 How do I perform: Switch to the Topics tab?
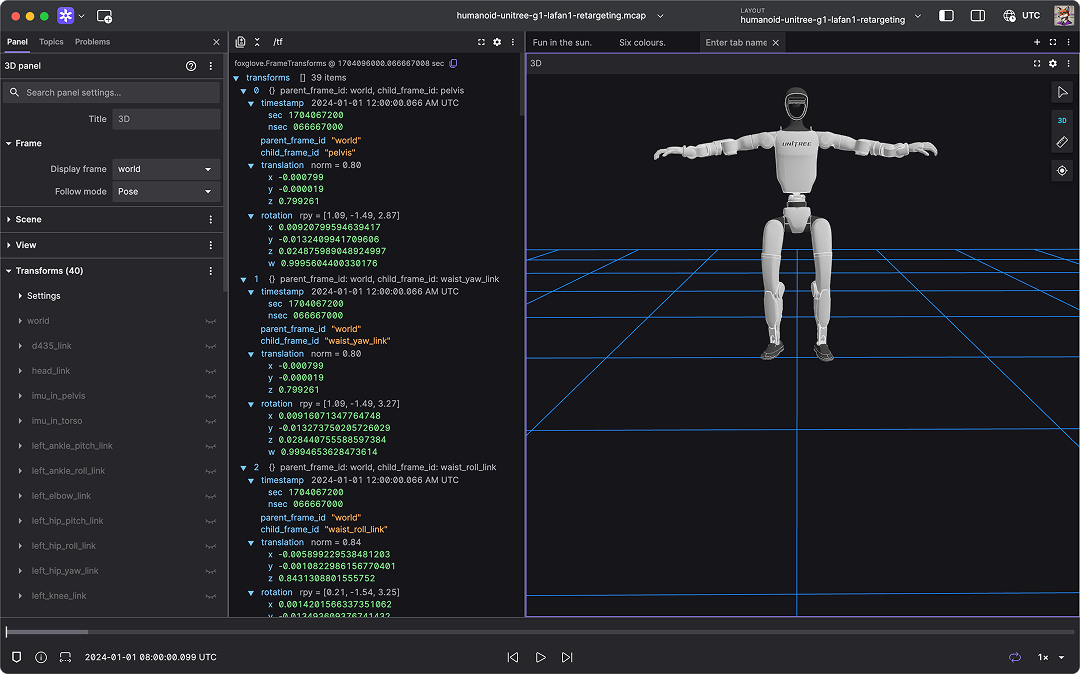pyautogui.click(x=51, y=42)
